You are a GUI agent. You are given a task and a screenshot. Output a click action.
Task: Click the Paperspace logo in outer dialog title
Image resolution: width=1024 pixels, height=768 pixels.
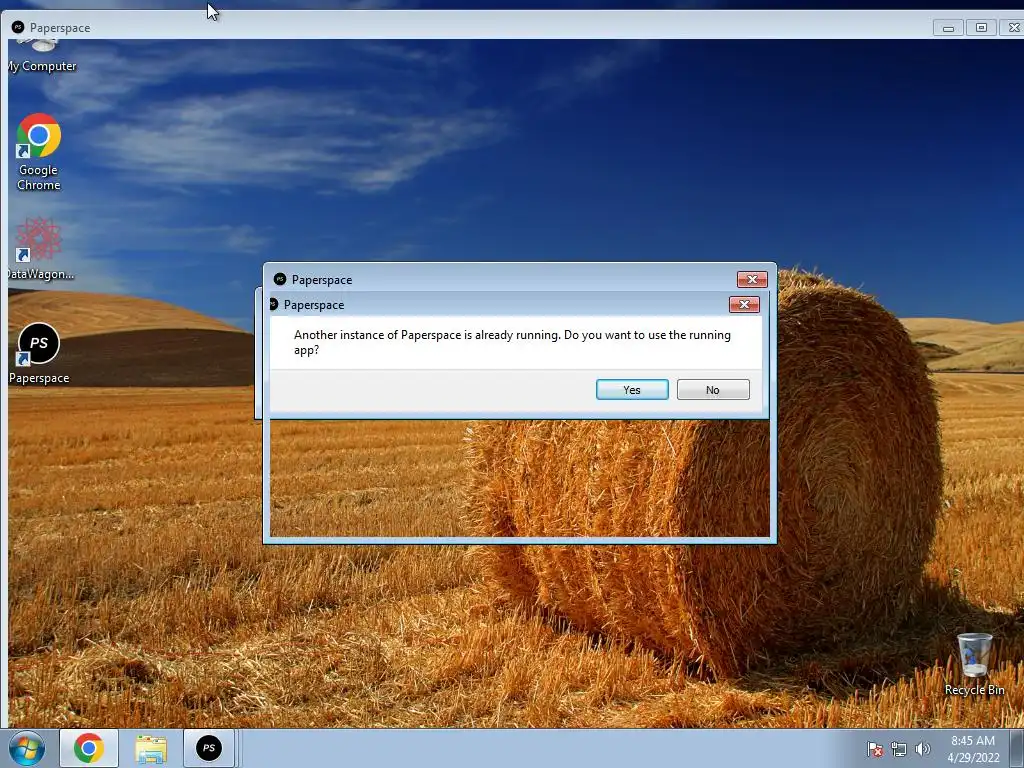point(280,279)
